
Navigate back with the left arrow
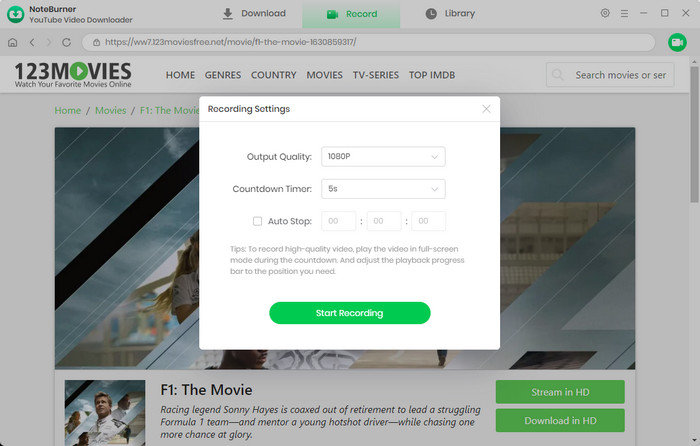[x=32, y=42]
